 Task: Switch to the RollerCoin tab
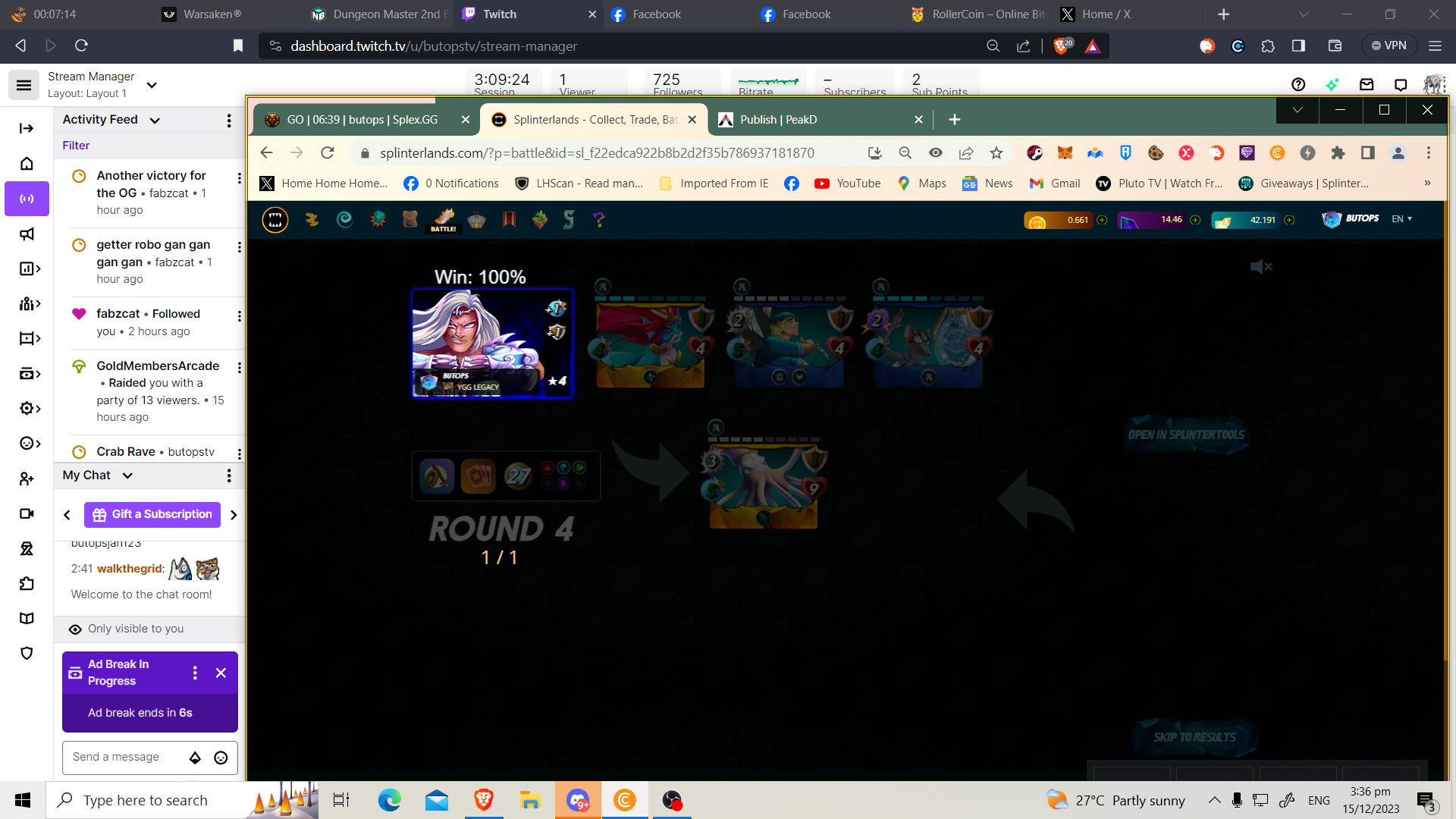(977, 14)
